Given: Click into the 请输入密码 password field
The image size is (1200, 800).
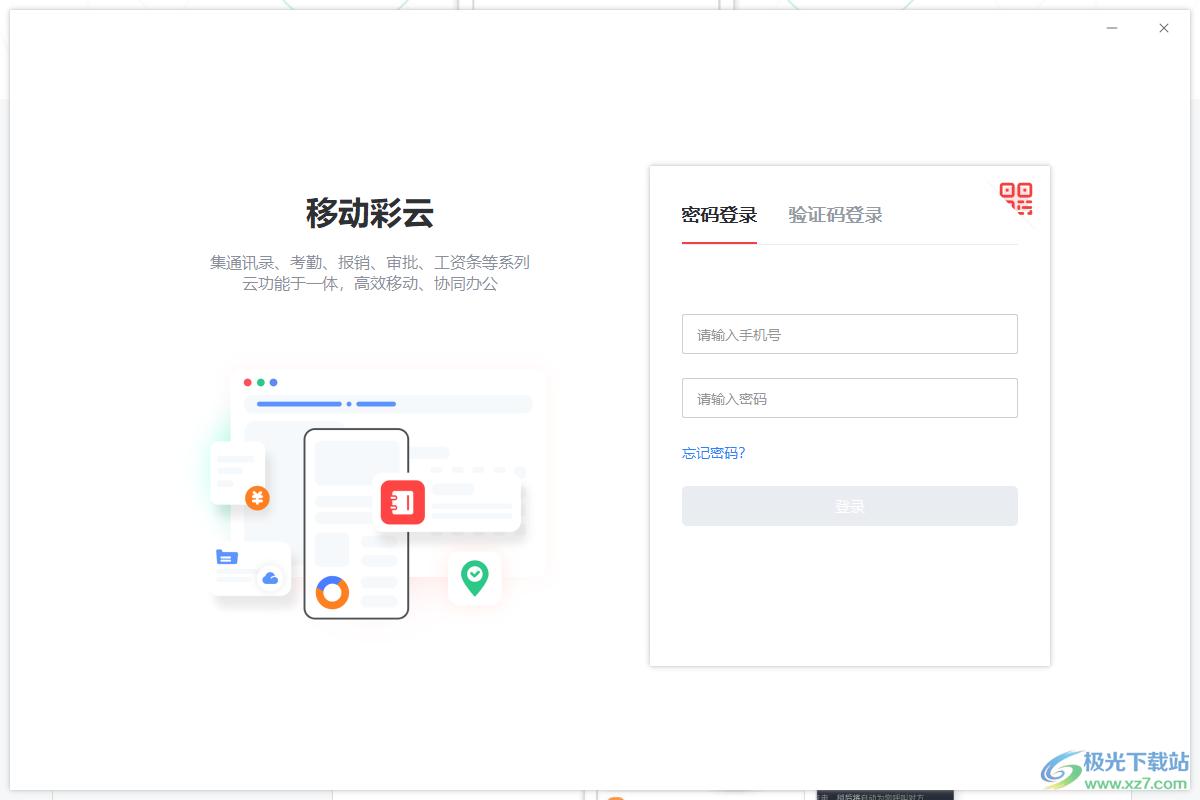Looking at the screenshot, I should pyautogui.click(x=849, y=398).
